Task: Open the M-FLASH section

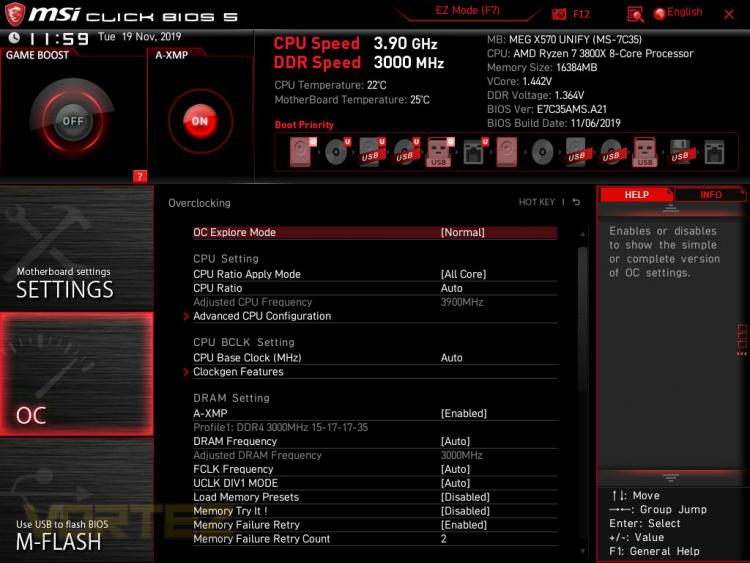Action: pyautogui.click(x=77, y=499)
